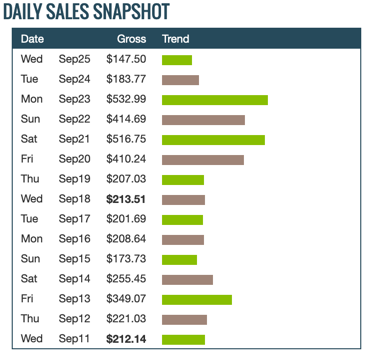The image size is (371, 362).
Task: Click the brown trend bar for Sep16
Action: [183, 240]
